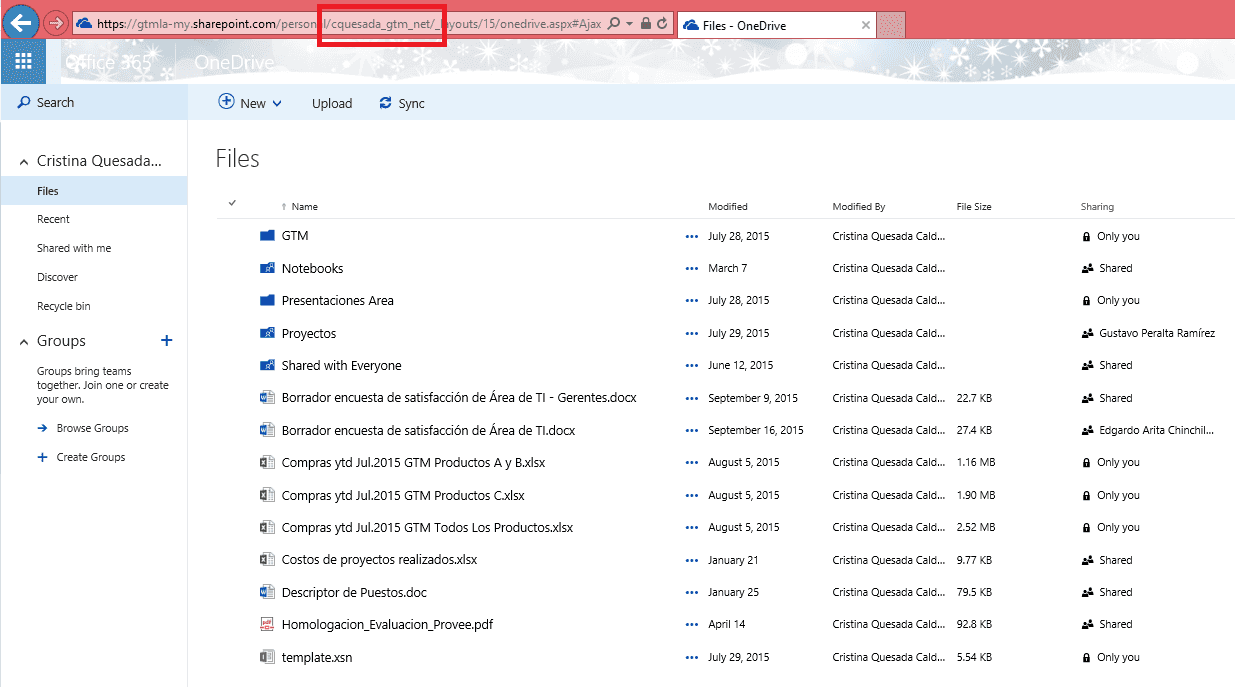Sort by the File Size column header
1235x687 pixels.
pyautogui.click(x=974, y=207)
